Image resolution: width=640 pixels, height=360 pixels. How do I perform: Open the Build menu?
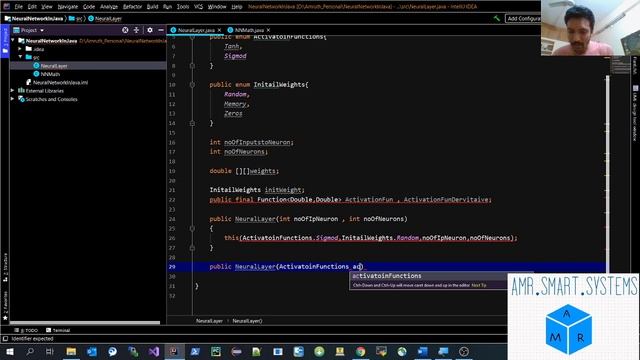click(152, 7)
